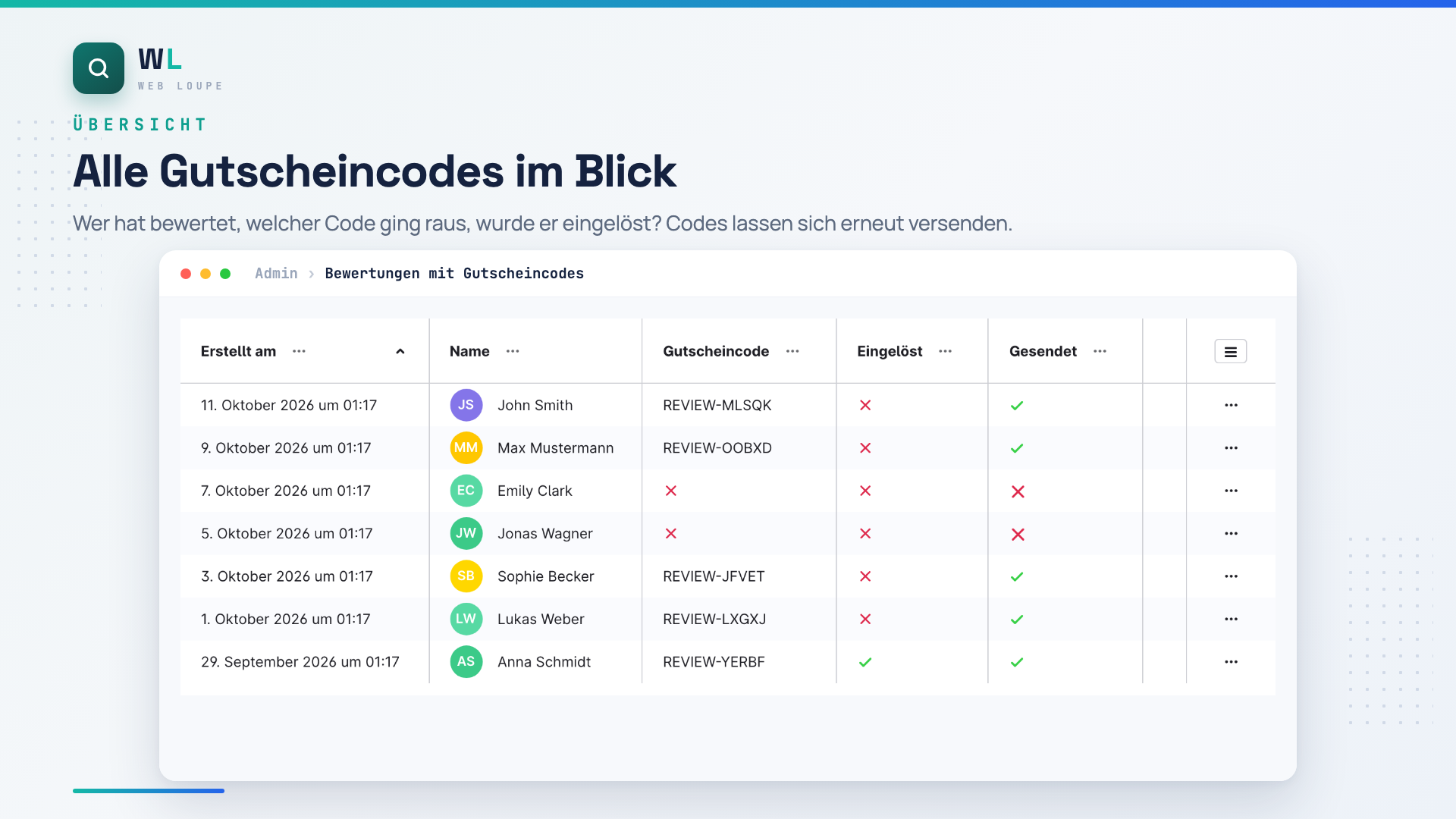The image size is (1456, 819).
Task: Click Jonas Wagner's JW avatar
Action: (466, 534)
